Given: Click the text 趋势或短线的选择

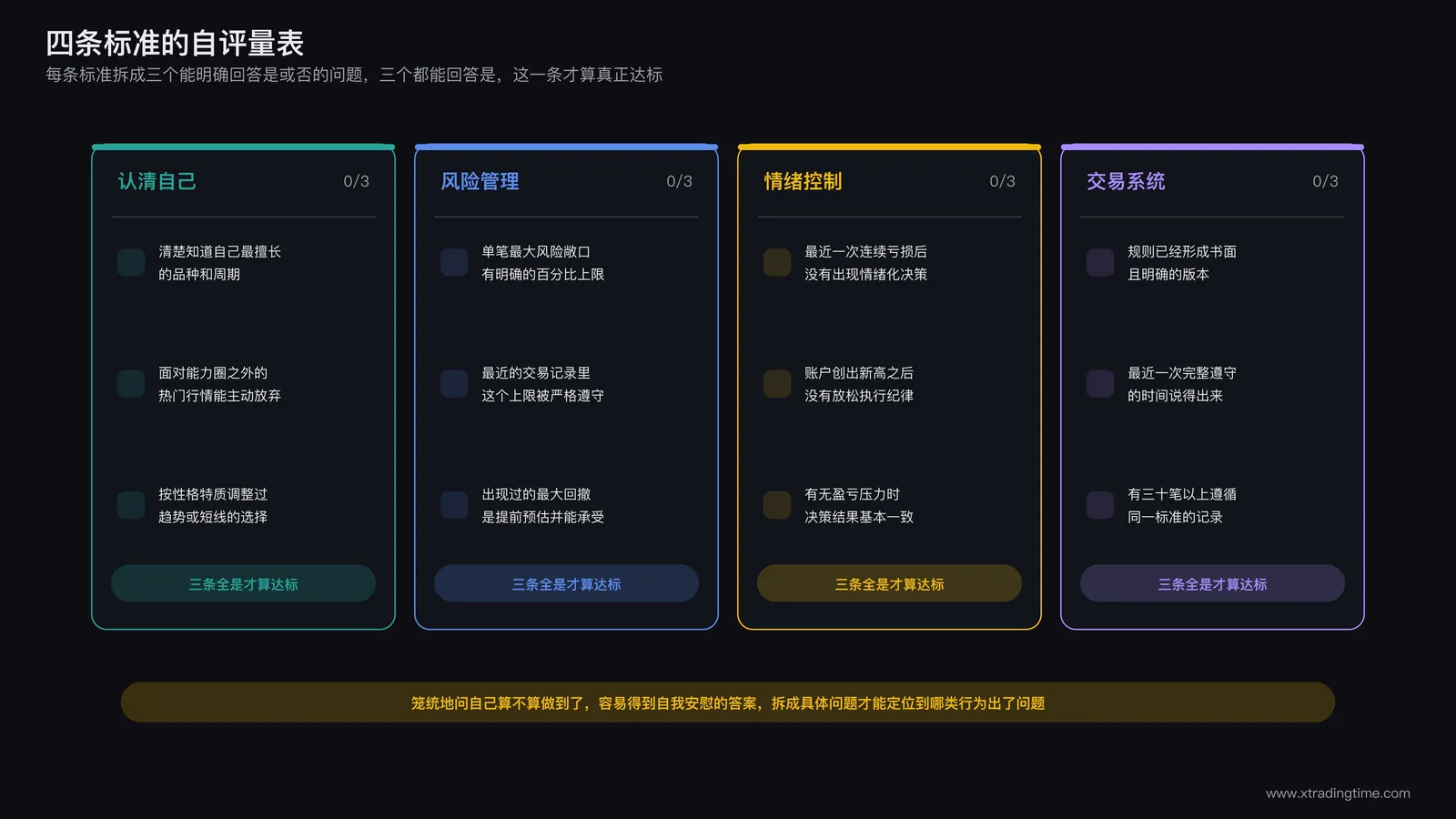Looking at the screenshot, I should [x=213, y=516].
